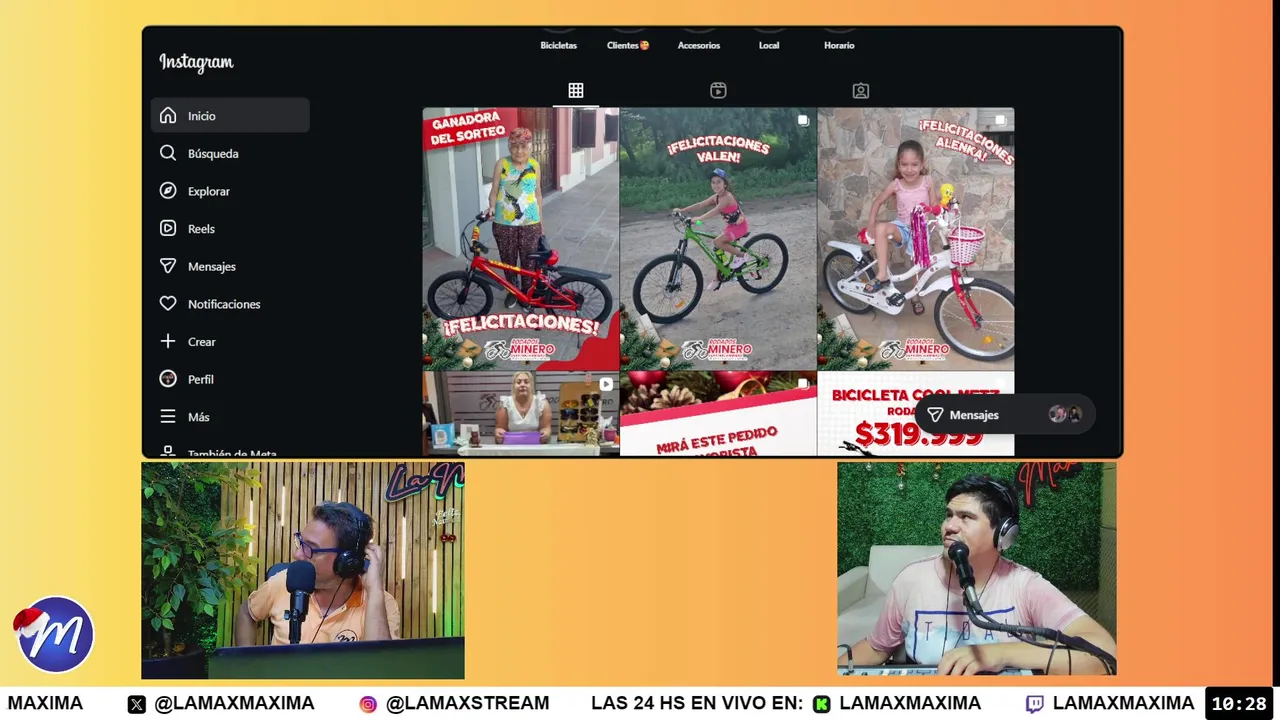Click the Notificaciones label
Screen dimensions: 1280x720
(x=224, y=304)
